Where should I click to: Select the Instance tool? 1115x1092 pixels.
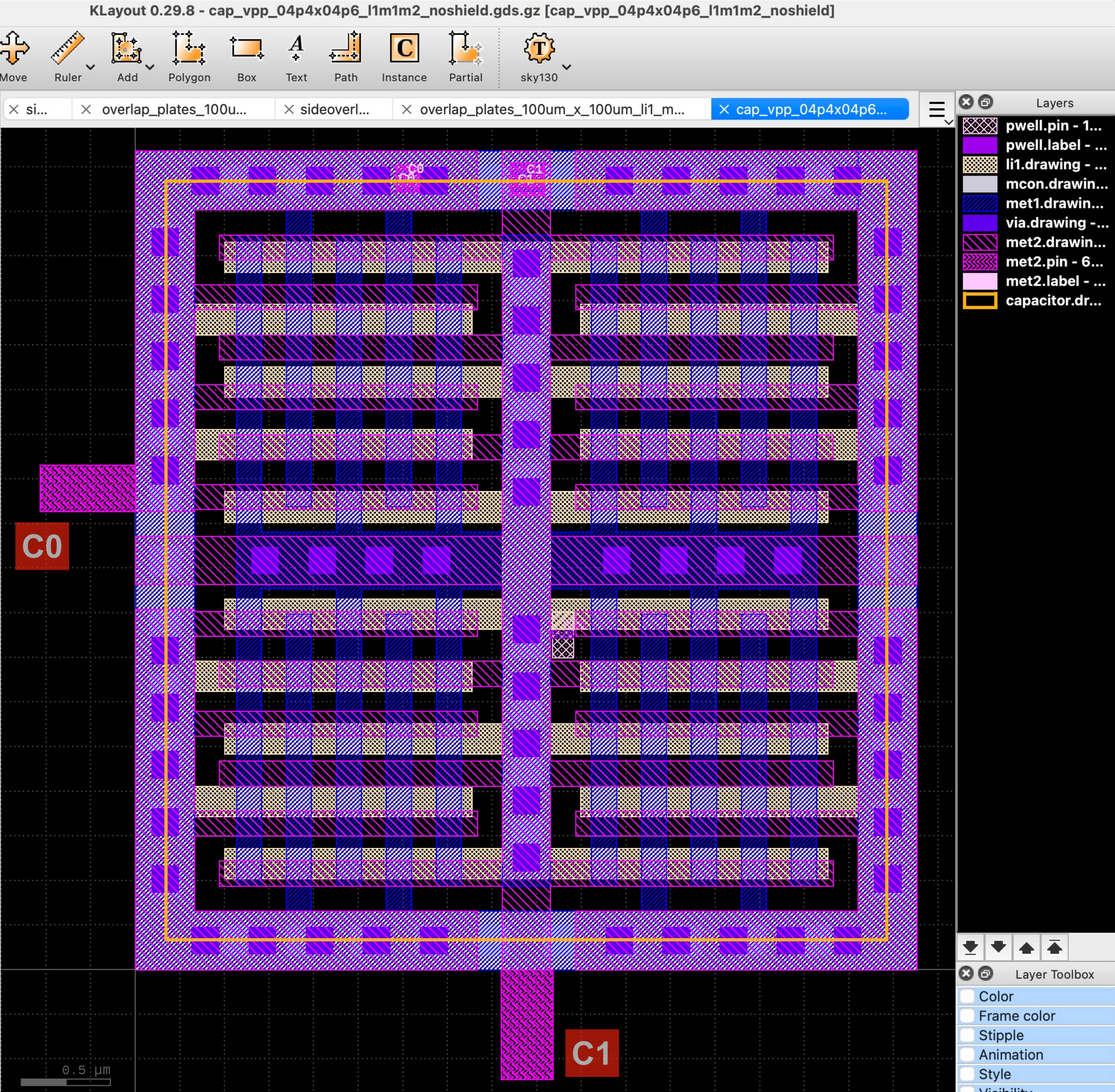[404, 57]
